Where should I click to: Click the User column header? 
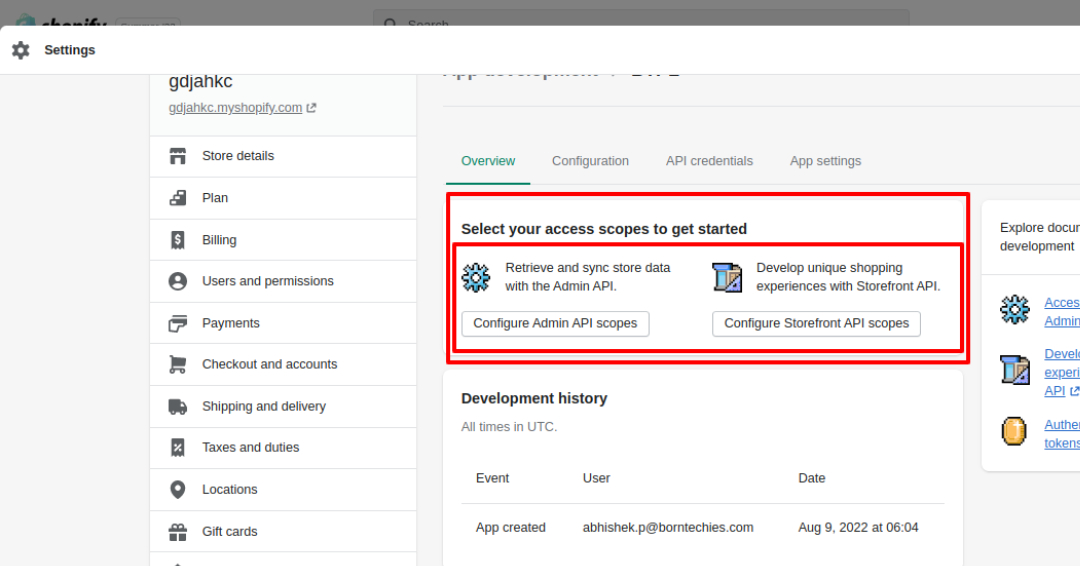click(596, 479)
